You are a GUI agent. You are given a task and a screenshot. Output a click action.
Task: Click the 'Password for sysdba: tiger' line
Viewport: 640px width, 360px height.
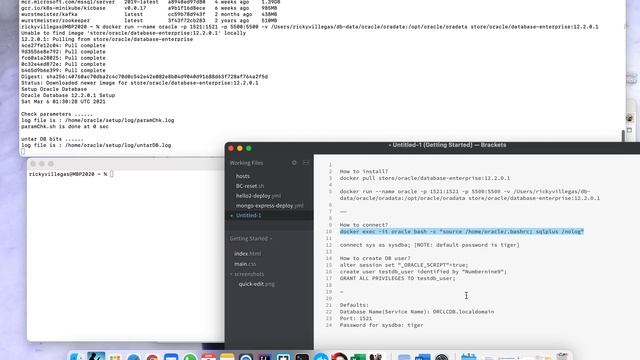[x=381, y=325]
